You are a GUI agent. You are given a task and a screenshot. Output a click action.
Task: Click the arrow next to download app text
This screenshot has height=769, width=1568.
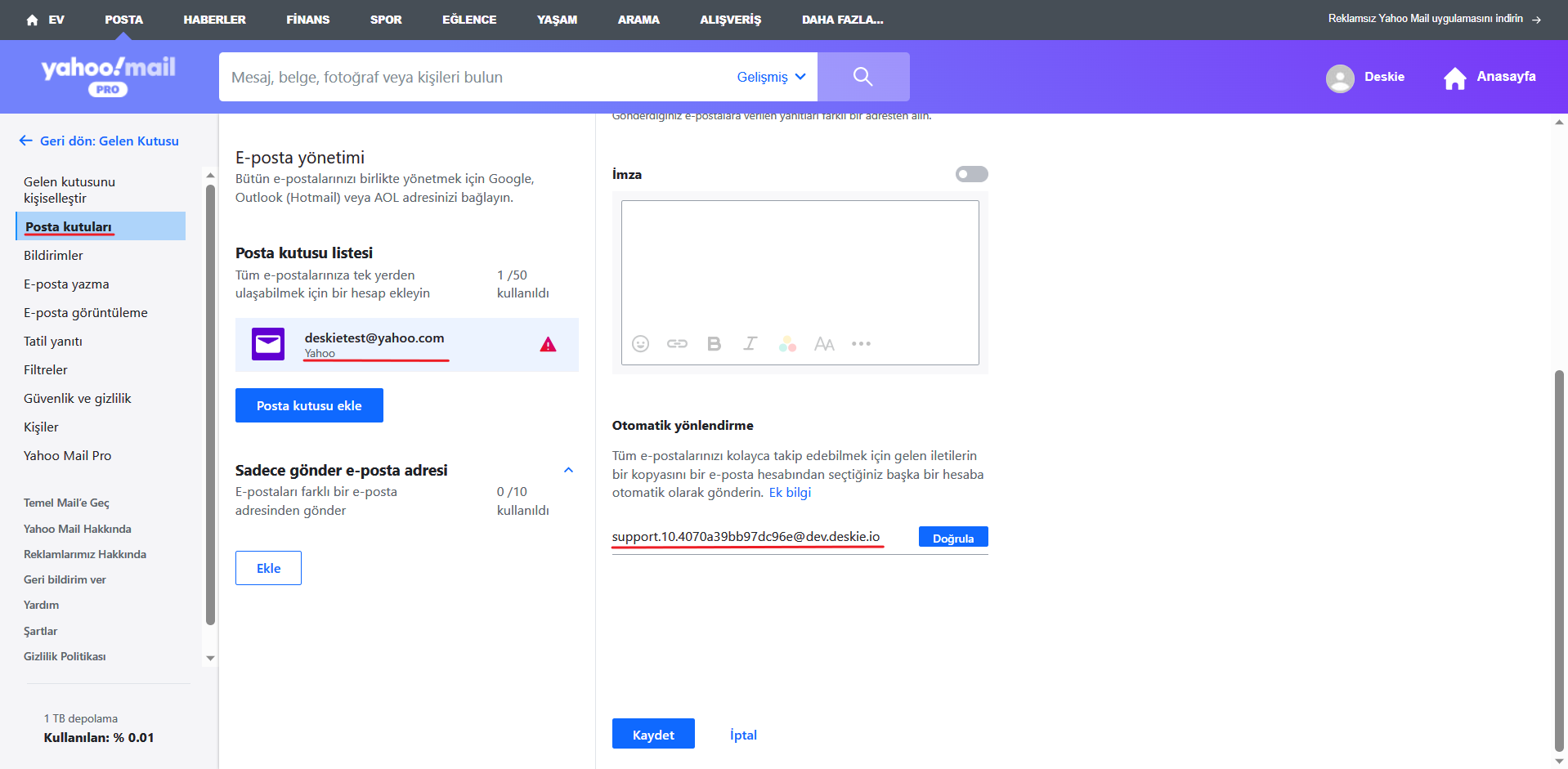point(1537,20)
